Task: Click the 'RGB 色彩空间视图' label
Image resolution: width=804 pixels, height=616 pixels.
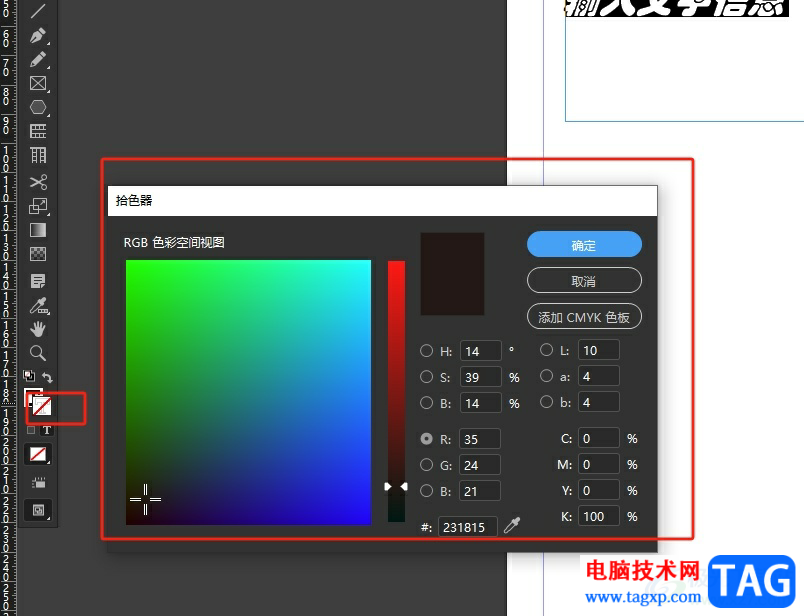Action: pos(174,243)
